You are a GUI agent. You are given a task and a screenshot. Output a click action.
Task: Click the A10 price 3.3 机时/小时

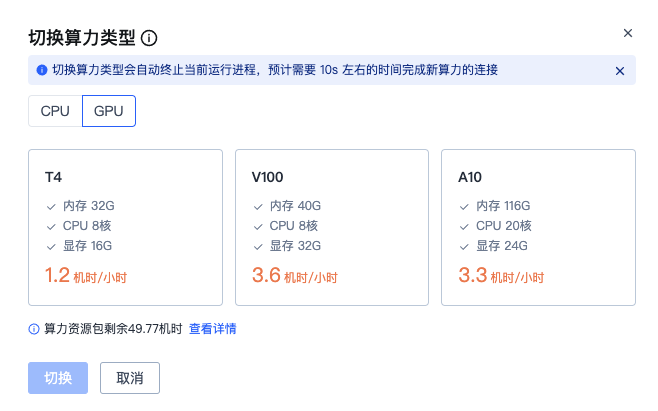click(498, 275)
